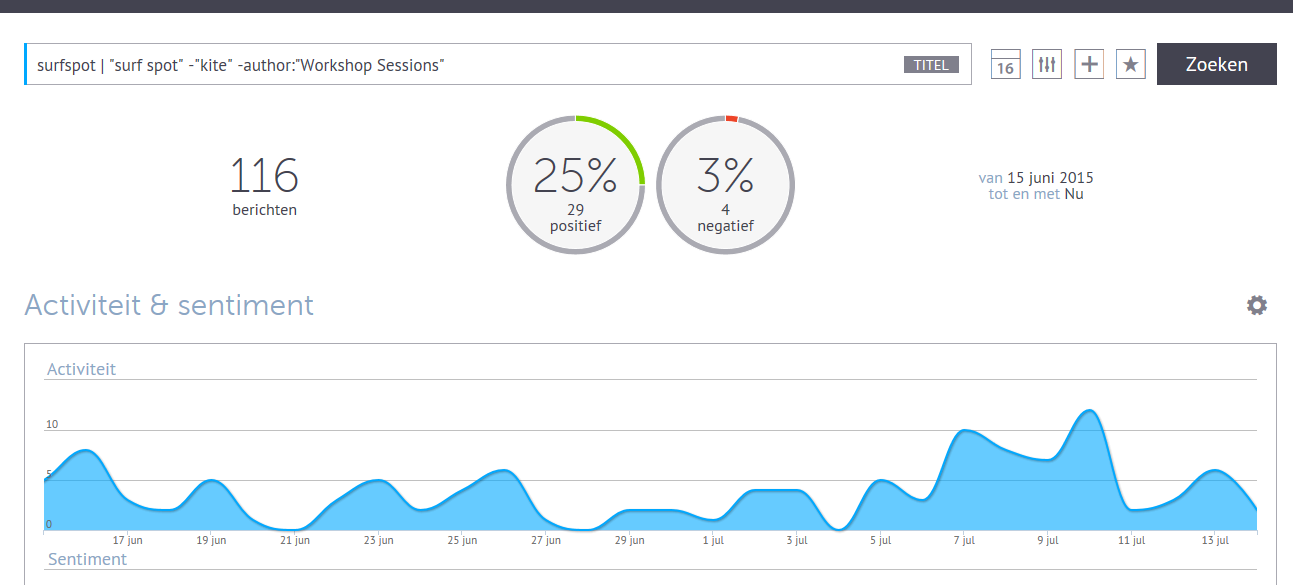
Task: Click the 7 jul axis label
Action: tap(964, 540)
